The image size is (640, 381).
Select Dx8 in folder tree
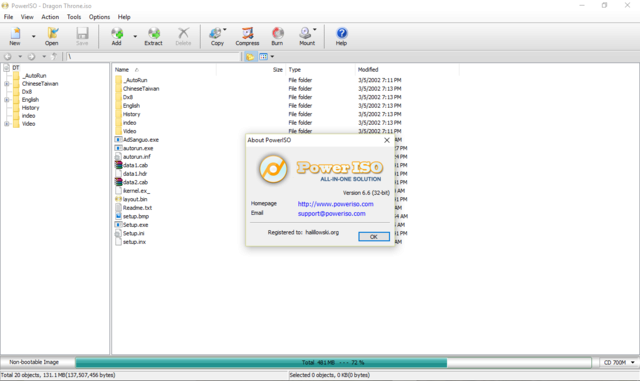pos(27,92)
